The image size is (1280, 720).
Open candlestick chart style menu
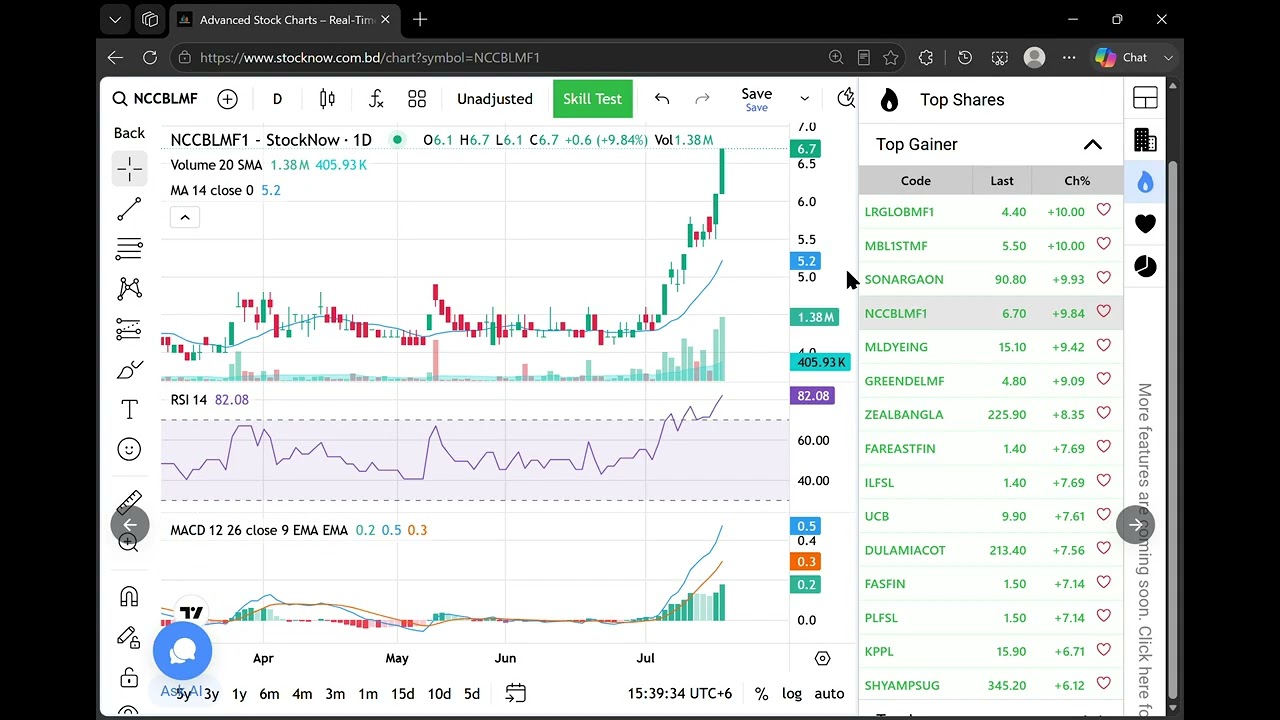(327, 99)
